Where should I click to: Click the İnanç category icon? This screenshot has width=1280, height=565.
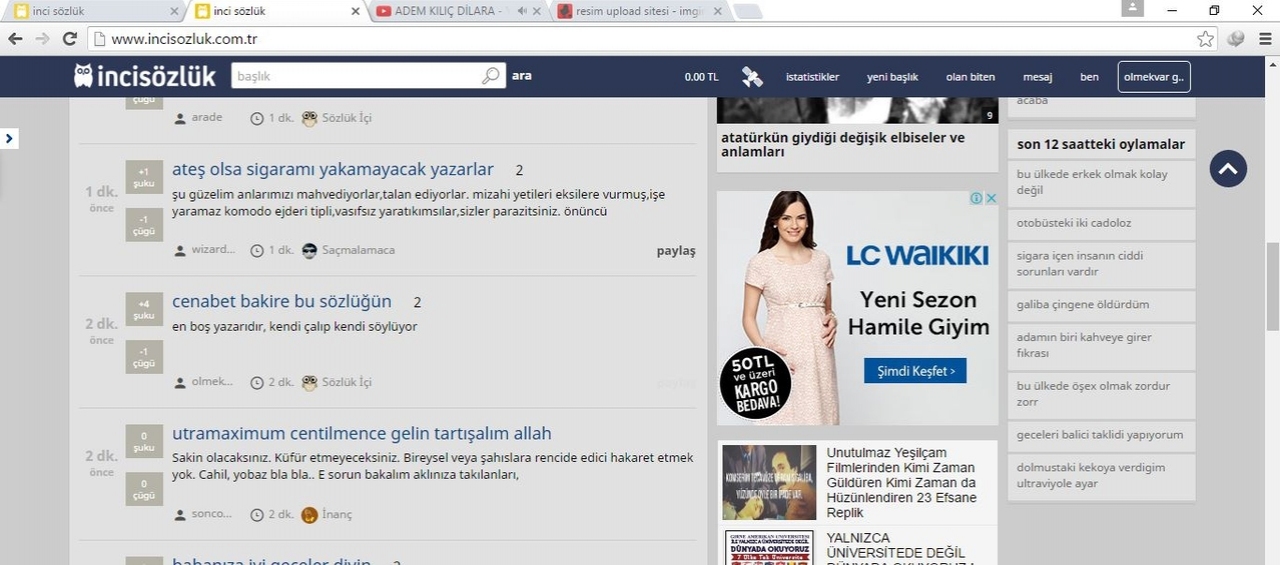pos(310,515)
